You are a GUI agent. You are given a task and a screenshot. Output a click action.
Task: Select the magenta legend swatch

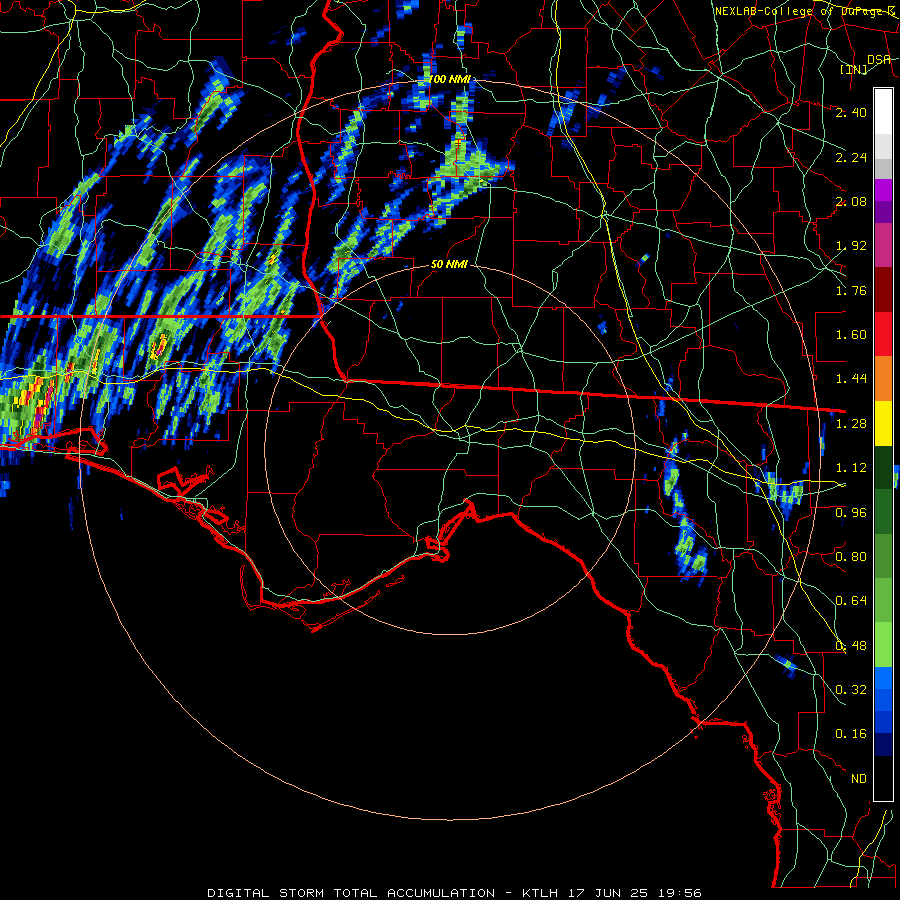click(x=883, y=190)
